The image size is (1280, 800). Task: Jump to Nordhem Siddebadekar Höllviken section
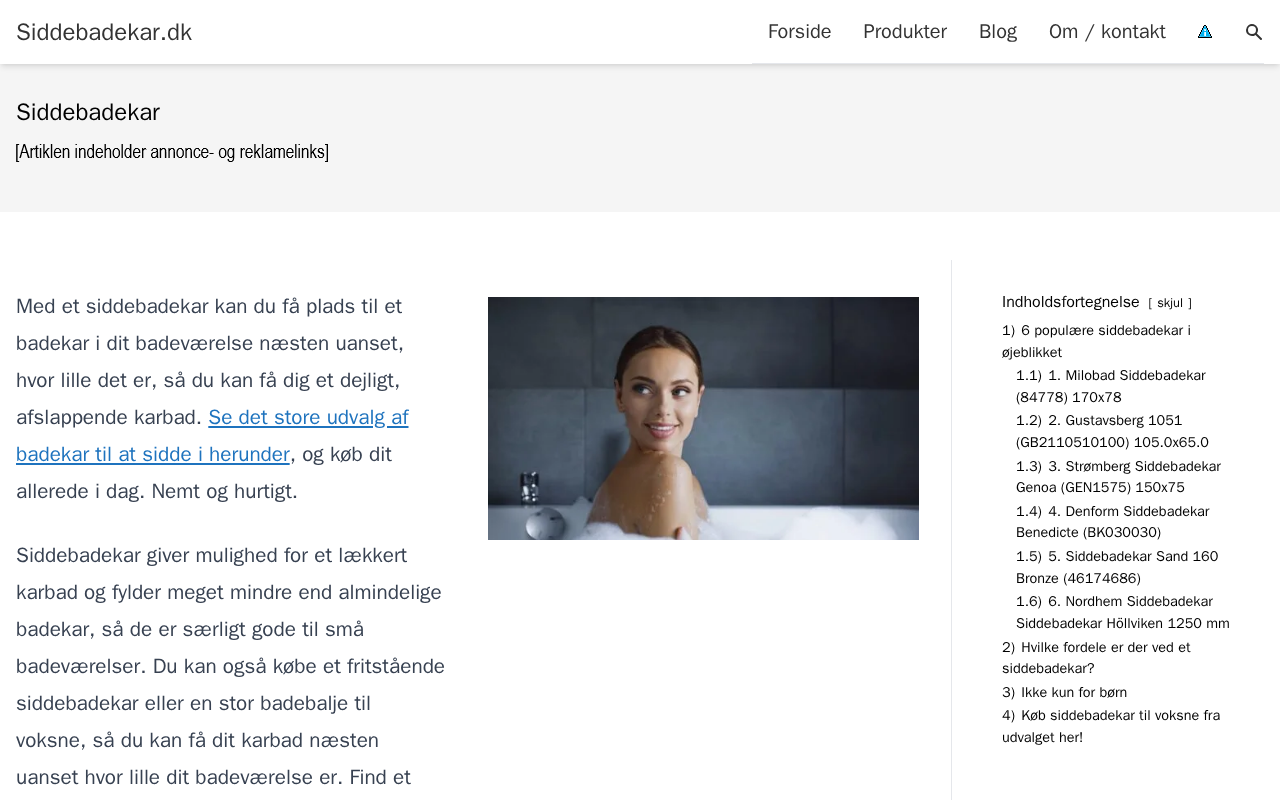(1123, 612)
